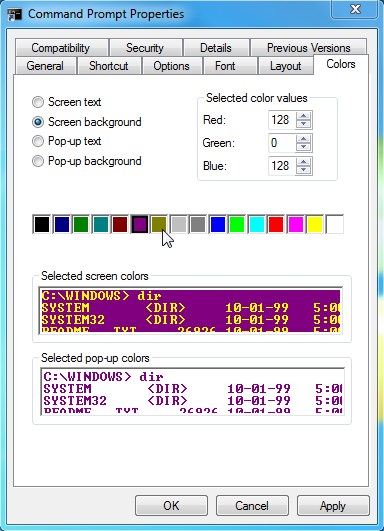
Task: Close the Command Prompt Properties dialog
Action: (x=355, y=9)
